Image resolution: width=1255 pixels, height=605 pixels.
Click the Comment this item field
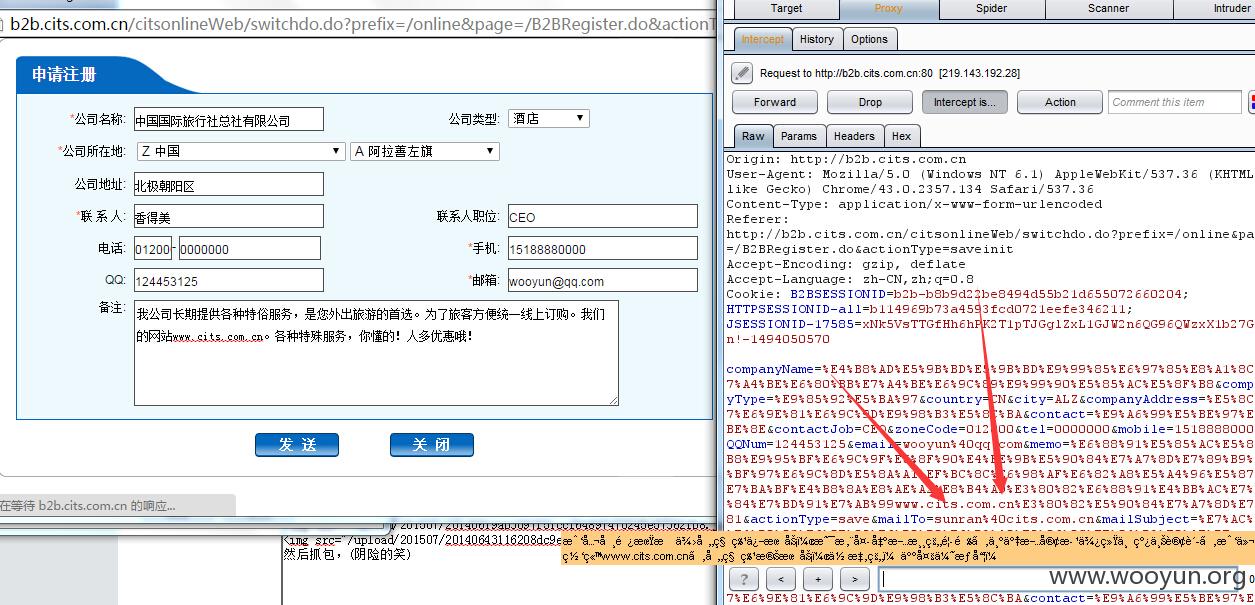pos(1175,102)
